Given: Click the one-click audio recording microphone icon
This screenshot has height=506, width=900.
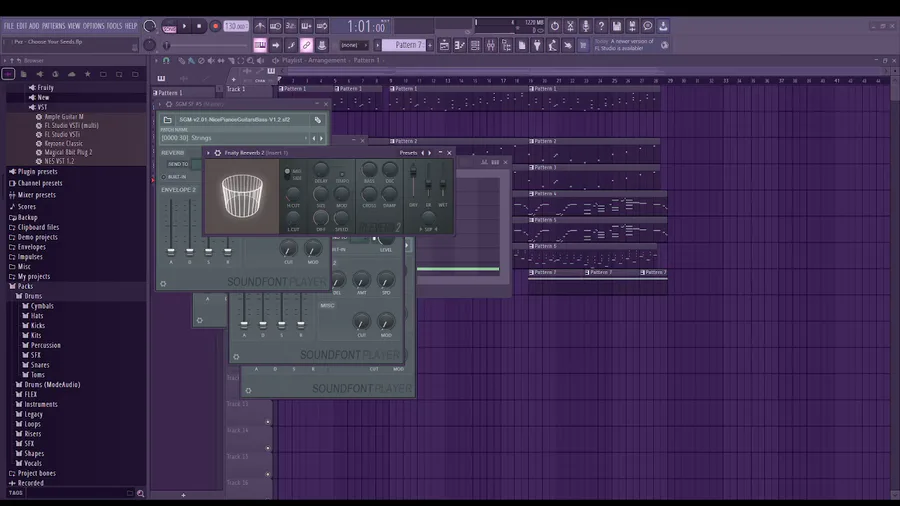Looking at the screenshot, I should [585, 26].
